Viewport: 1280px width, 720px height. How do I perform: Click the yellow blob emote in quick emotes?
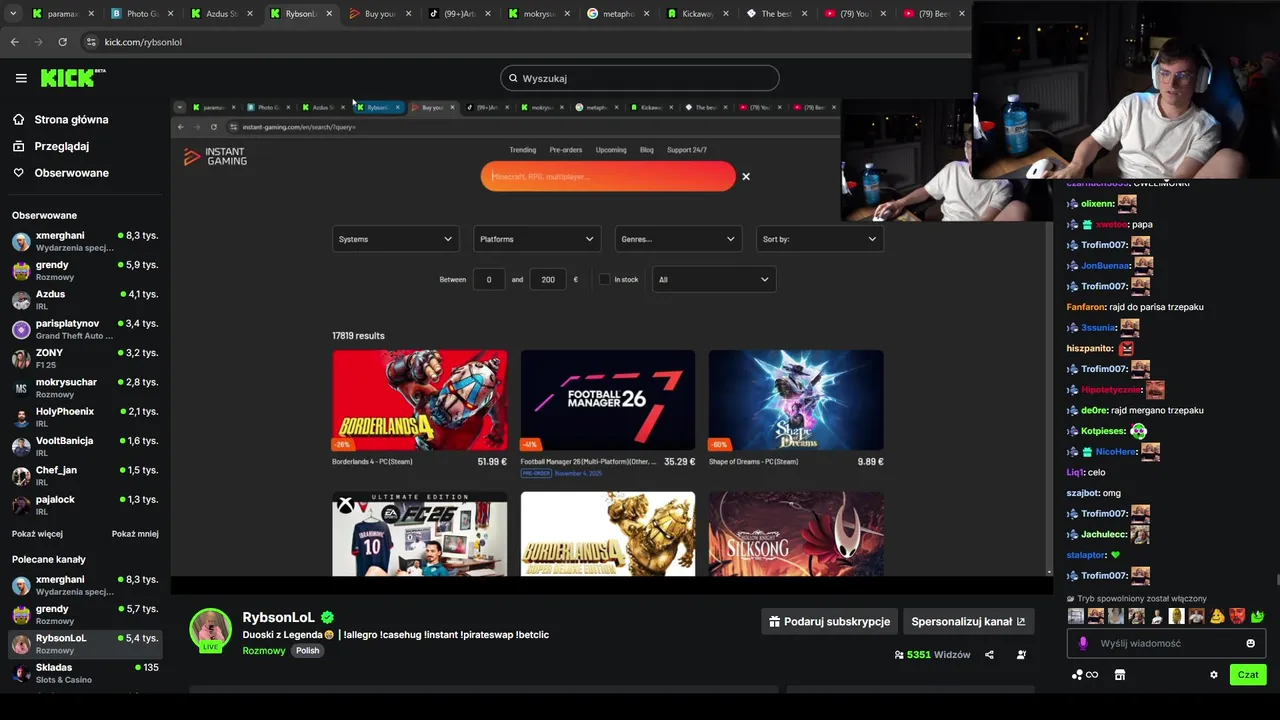pos(1217,616)
